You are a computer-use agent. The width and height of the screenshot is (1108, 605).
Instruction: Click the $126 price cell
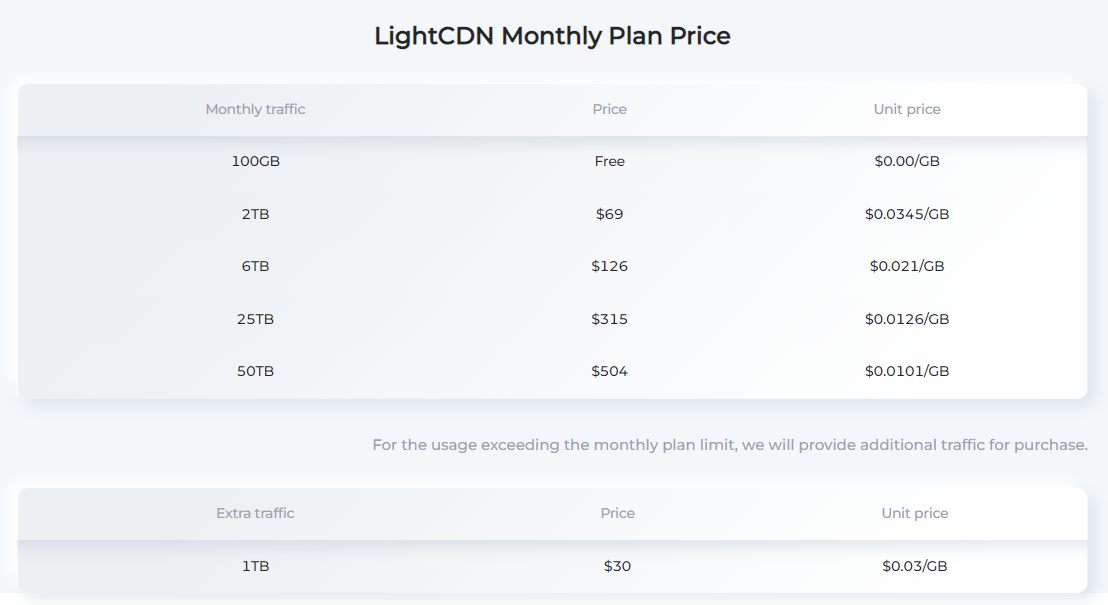tap(609, 266)
